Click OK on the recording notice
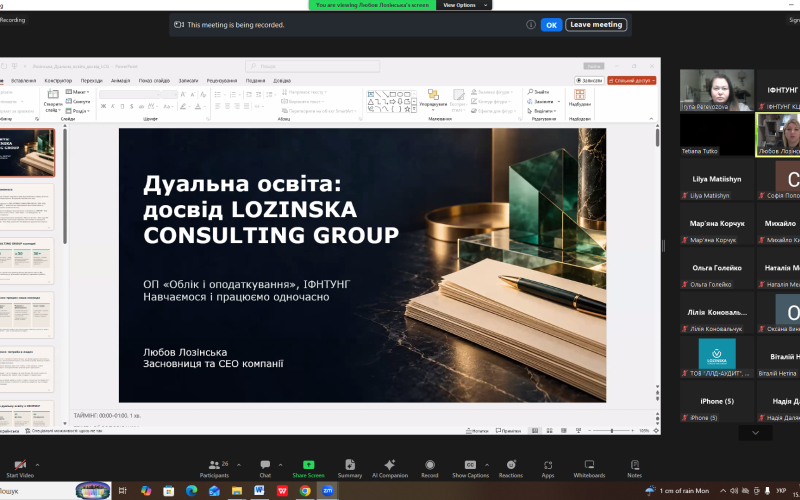 click(x=552, y=24)
